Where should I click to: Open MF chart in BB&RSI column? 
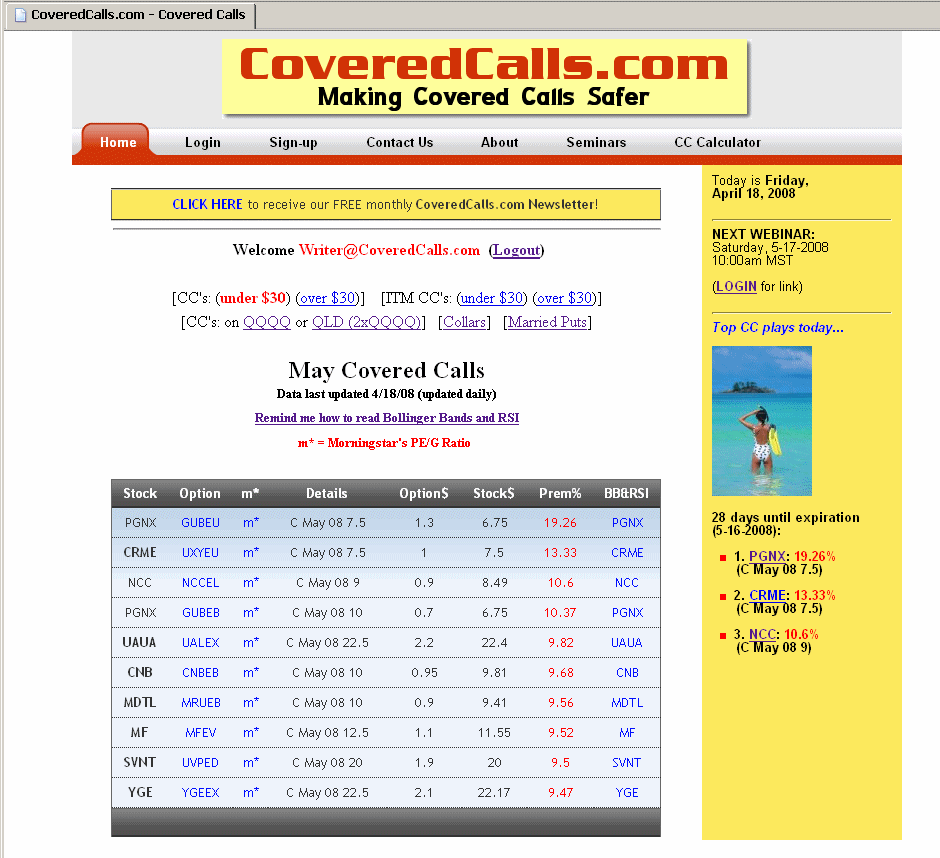pos(627,733)
